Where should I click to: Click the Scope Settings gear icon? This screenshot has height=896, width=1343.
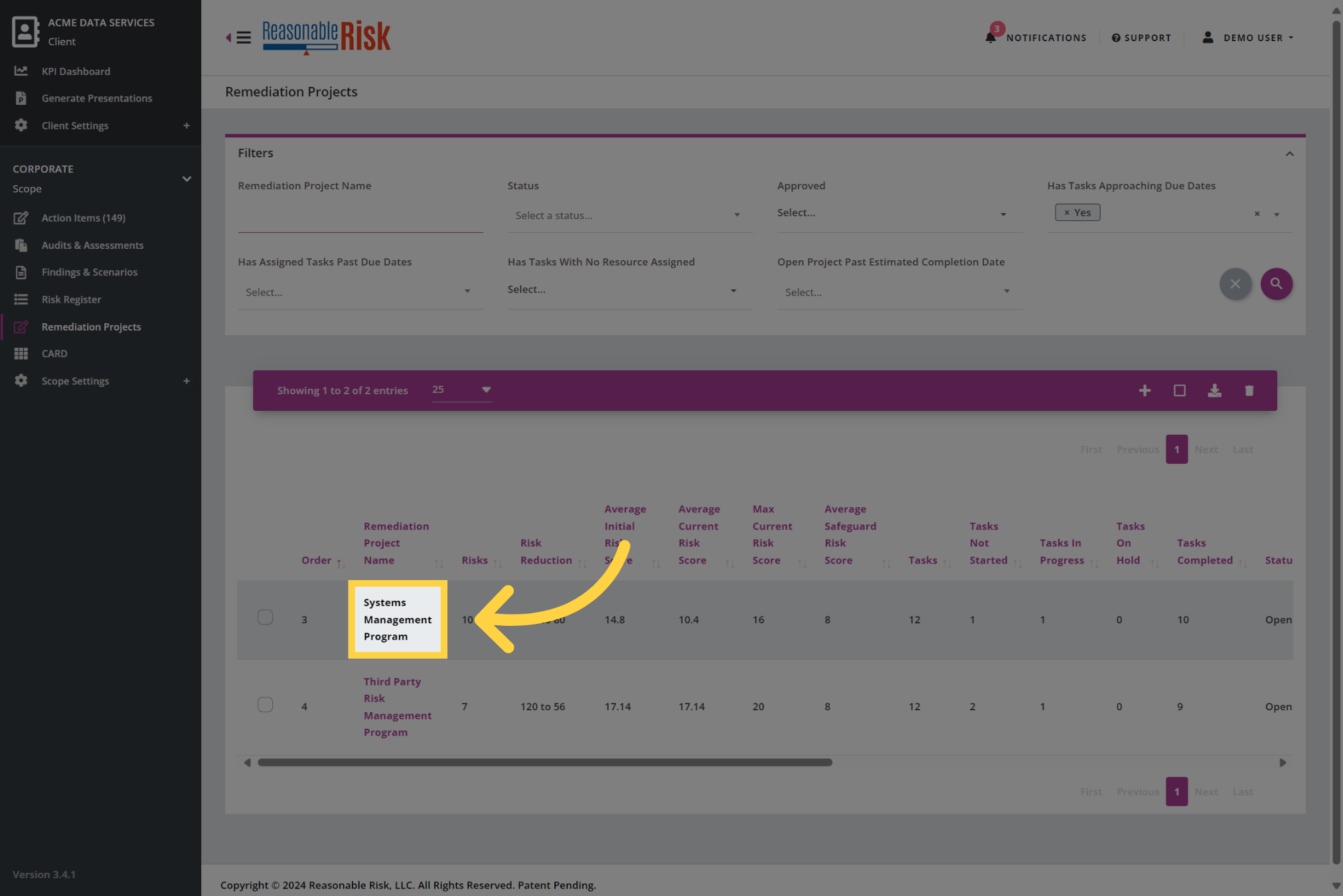point(21,380)
